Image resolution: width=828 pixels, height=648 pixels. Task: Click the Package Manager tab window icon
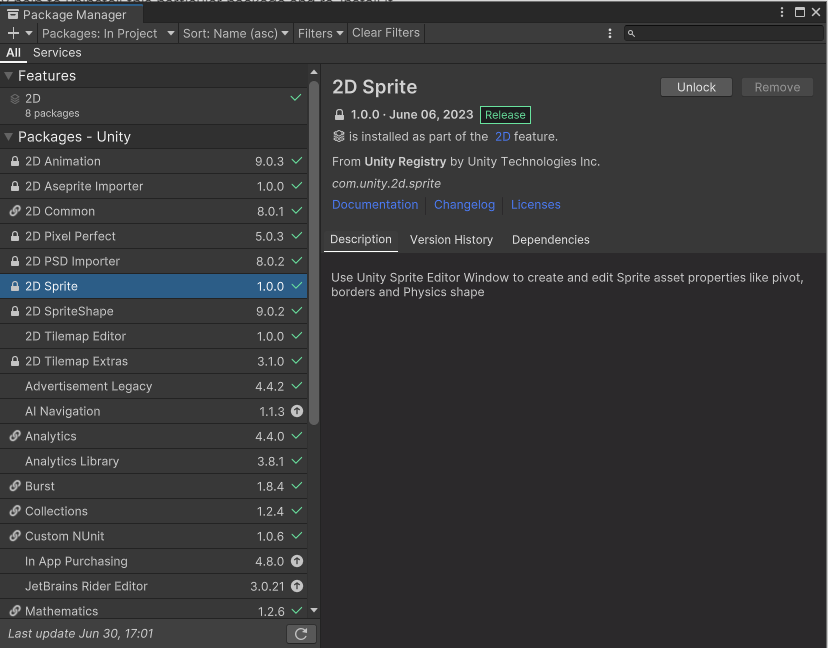pyautogui.click(x=12, y=15)
